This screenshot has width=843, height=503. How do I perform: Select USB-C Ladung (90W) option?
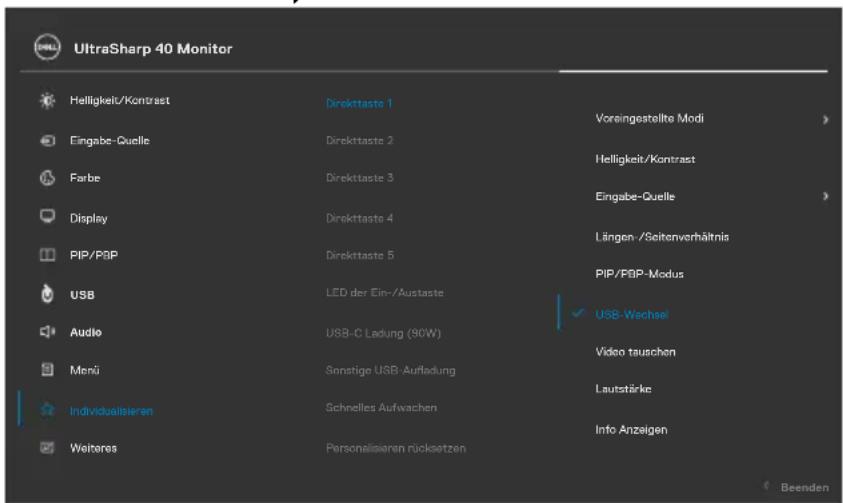coord(383,333)
